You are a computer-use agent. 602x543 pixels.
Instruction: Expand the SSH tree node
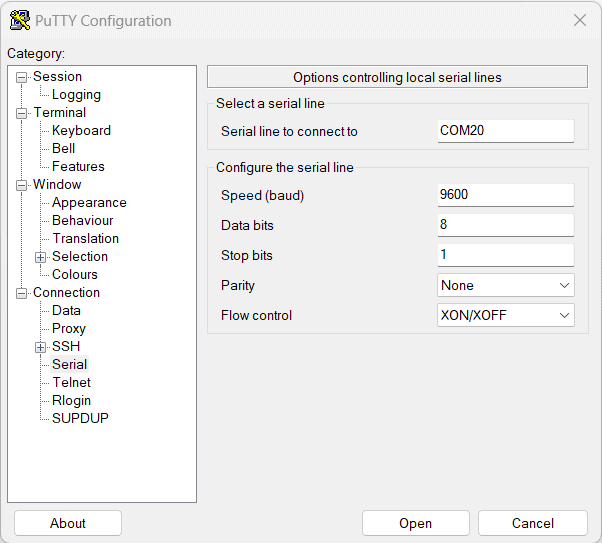(41, 347)
